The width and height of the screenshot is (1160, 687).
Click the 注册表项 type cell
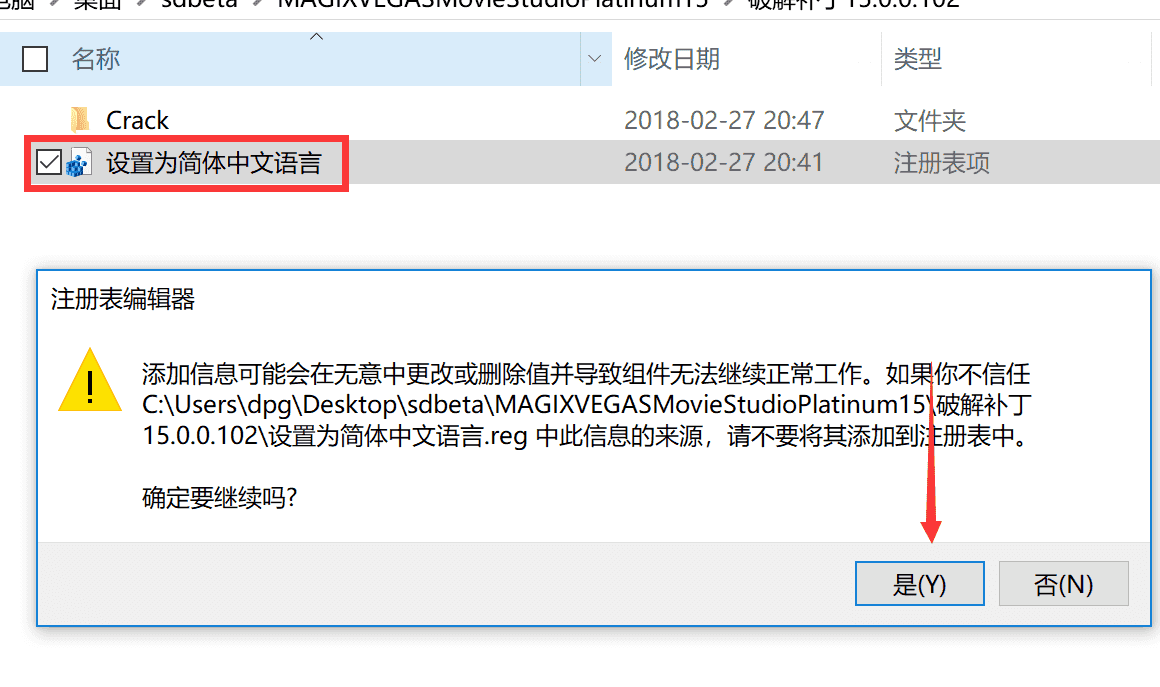pyautogui.click(x=941, y=163)
